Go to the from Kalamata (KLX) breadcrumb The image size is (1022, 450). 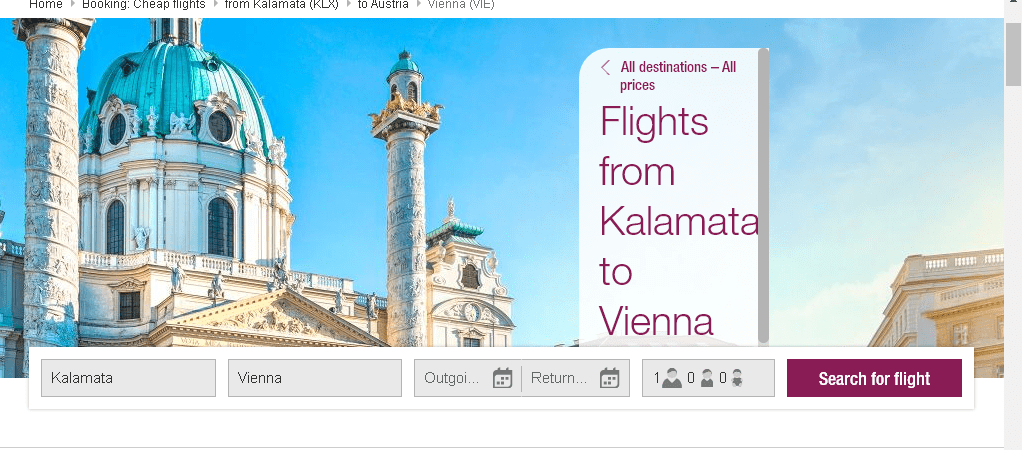pyautogui.click(x=282, y=5)
